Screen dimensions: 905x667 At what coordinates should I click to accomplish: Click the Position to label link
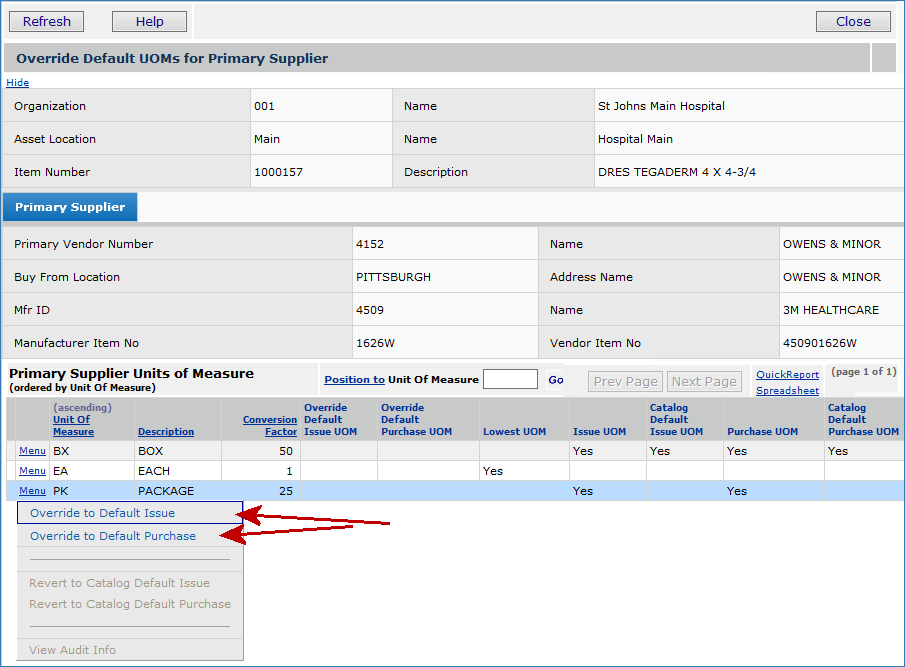point(354,380)
